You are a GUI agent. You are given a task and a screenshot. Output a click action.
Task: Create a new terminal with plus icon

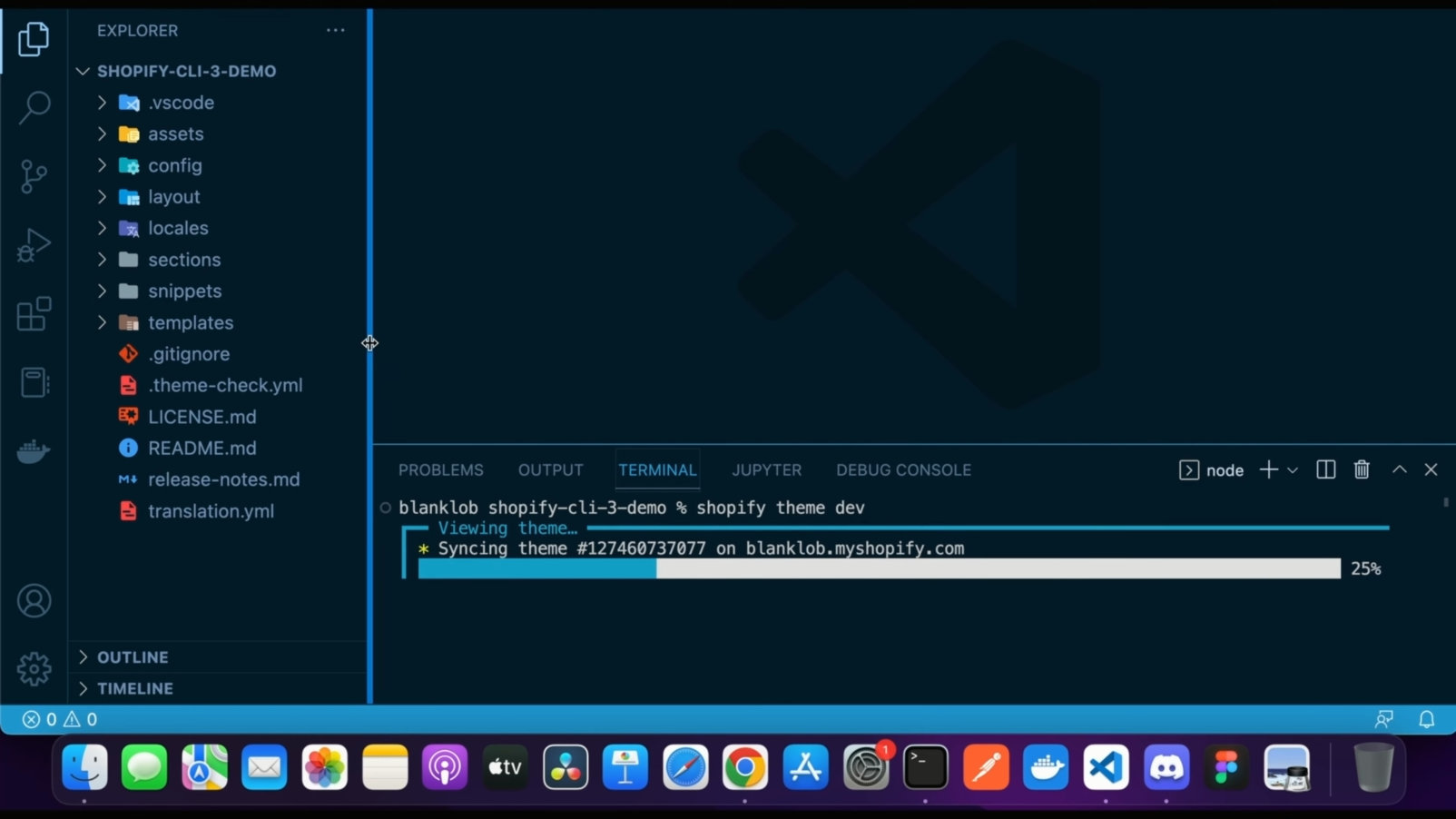point(1269,469)
